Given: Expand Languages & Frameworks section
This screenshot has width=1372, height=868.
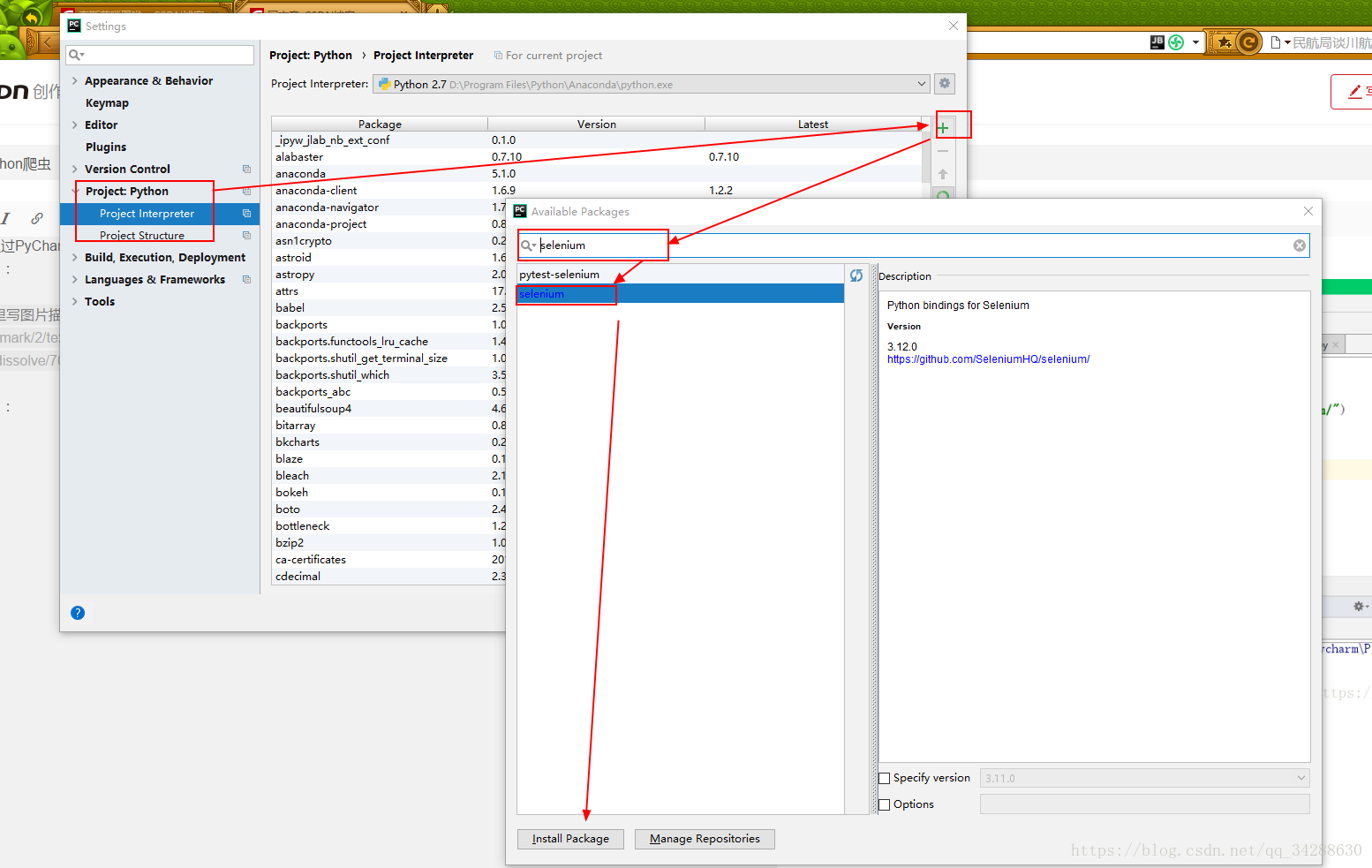Looking at the screenshot, I should [75, 280].
